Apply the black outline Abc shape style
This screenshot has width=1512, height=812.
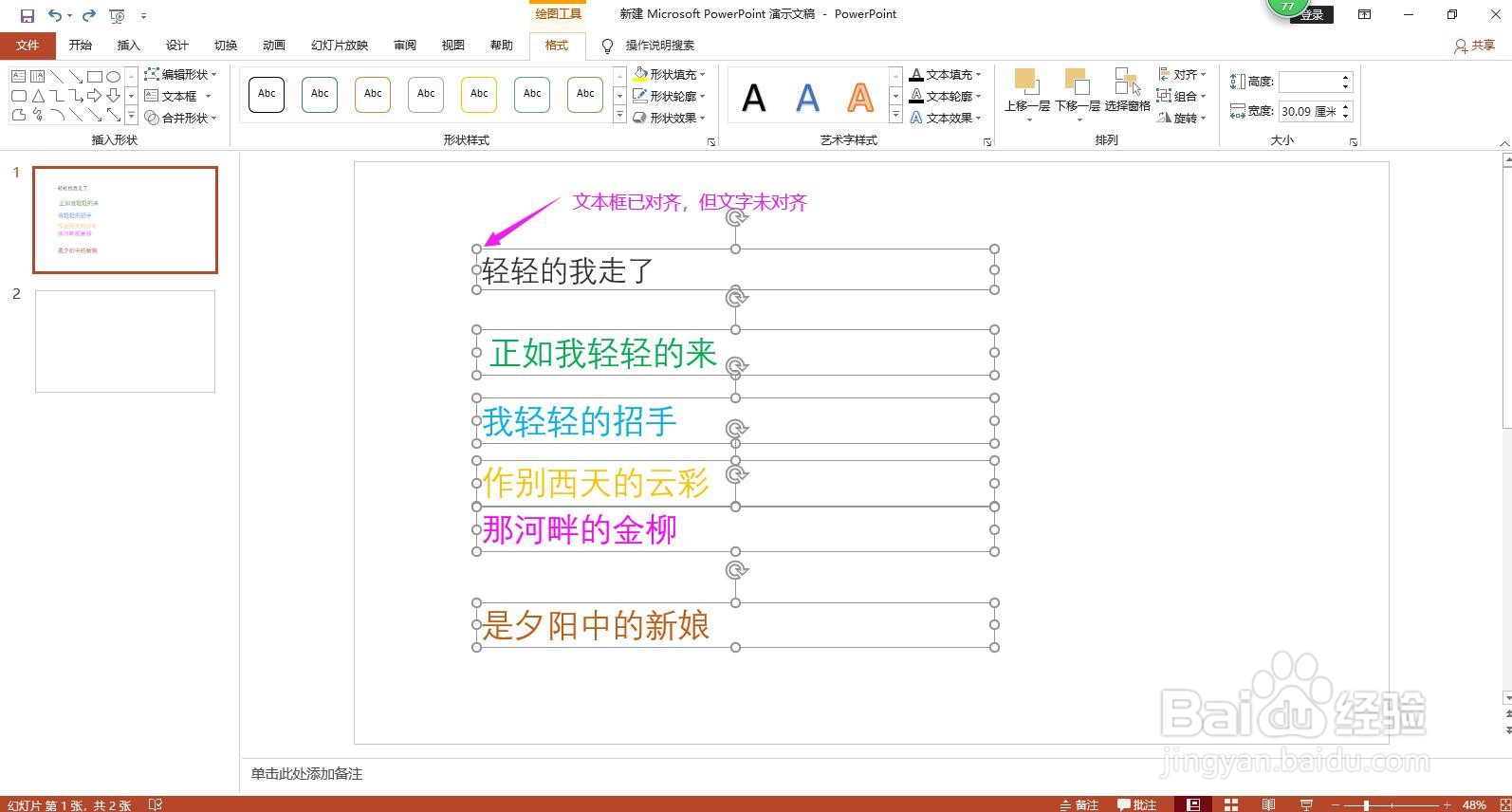(x=267, y=95)
